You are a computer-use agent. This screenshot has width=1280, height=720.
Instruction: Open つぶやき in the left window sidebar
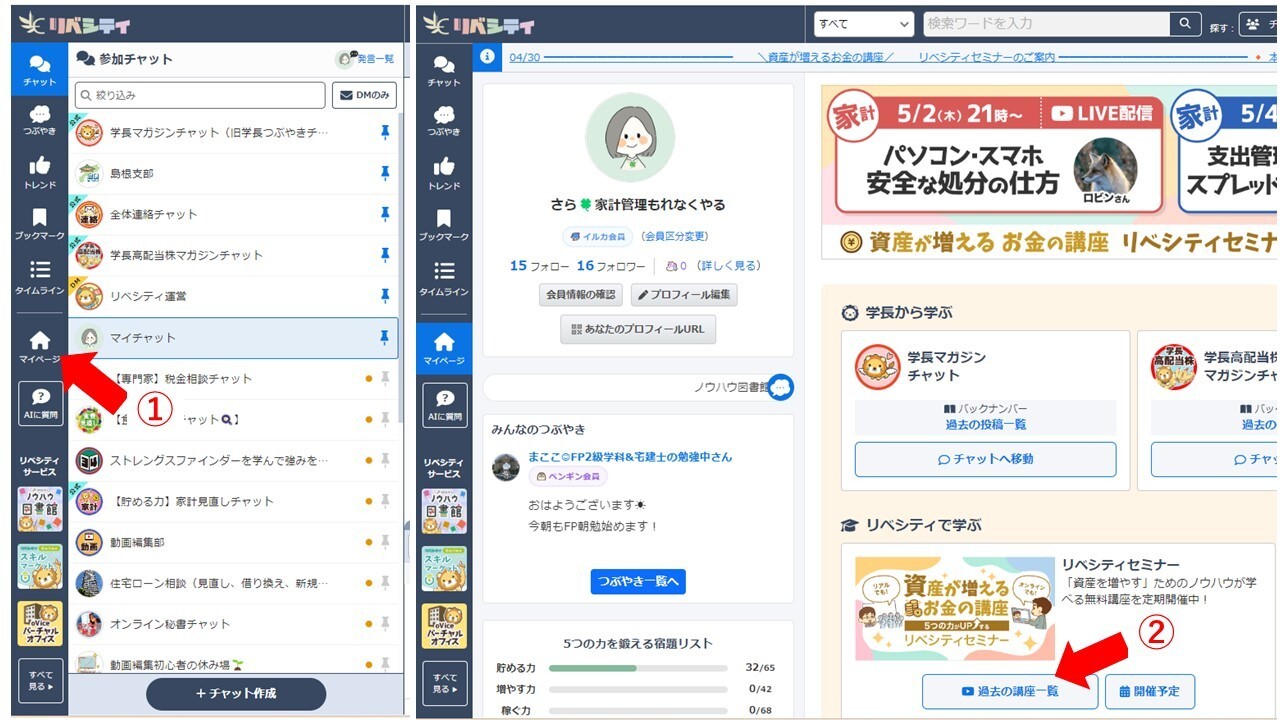pyautogui.click(x=40, y=121)
